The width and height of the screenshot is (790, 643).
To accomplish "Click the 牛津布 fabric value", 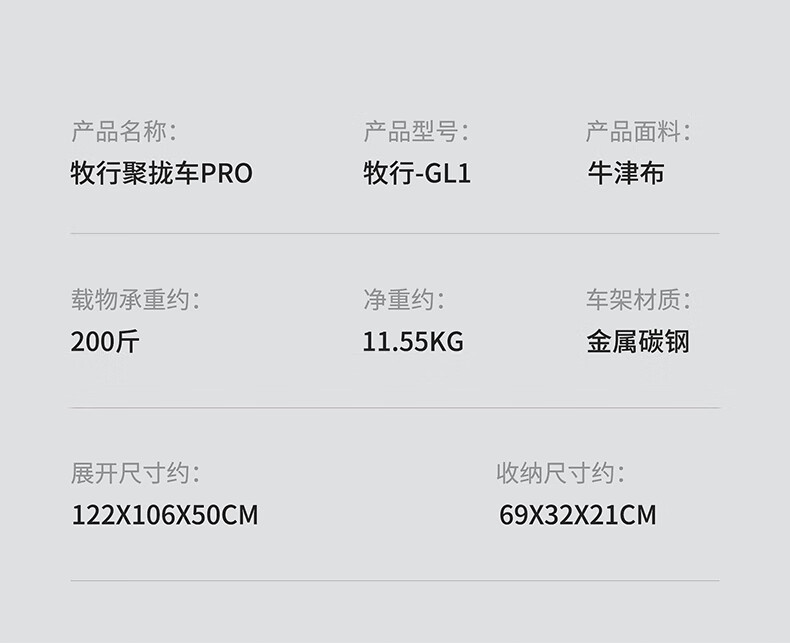I will pos(625,174).
